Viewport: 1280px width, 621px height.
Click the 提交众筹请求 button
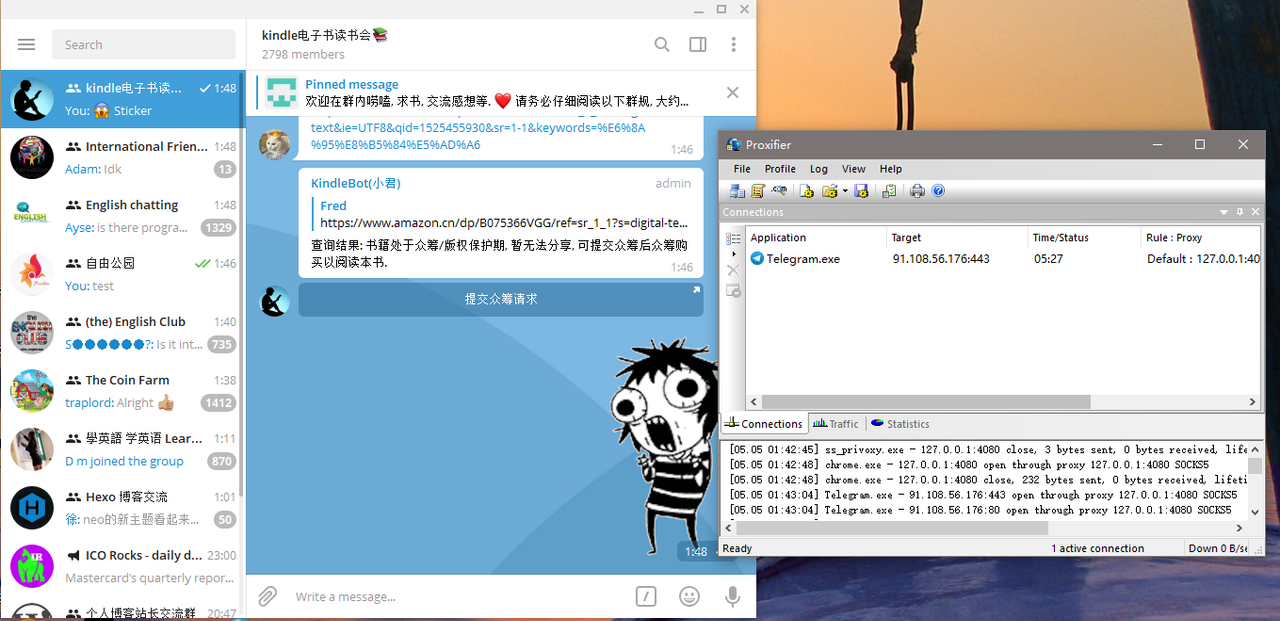[x=501, y=299]
